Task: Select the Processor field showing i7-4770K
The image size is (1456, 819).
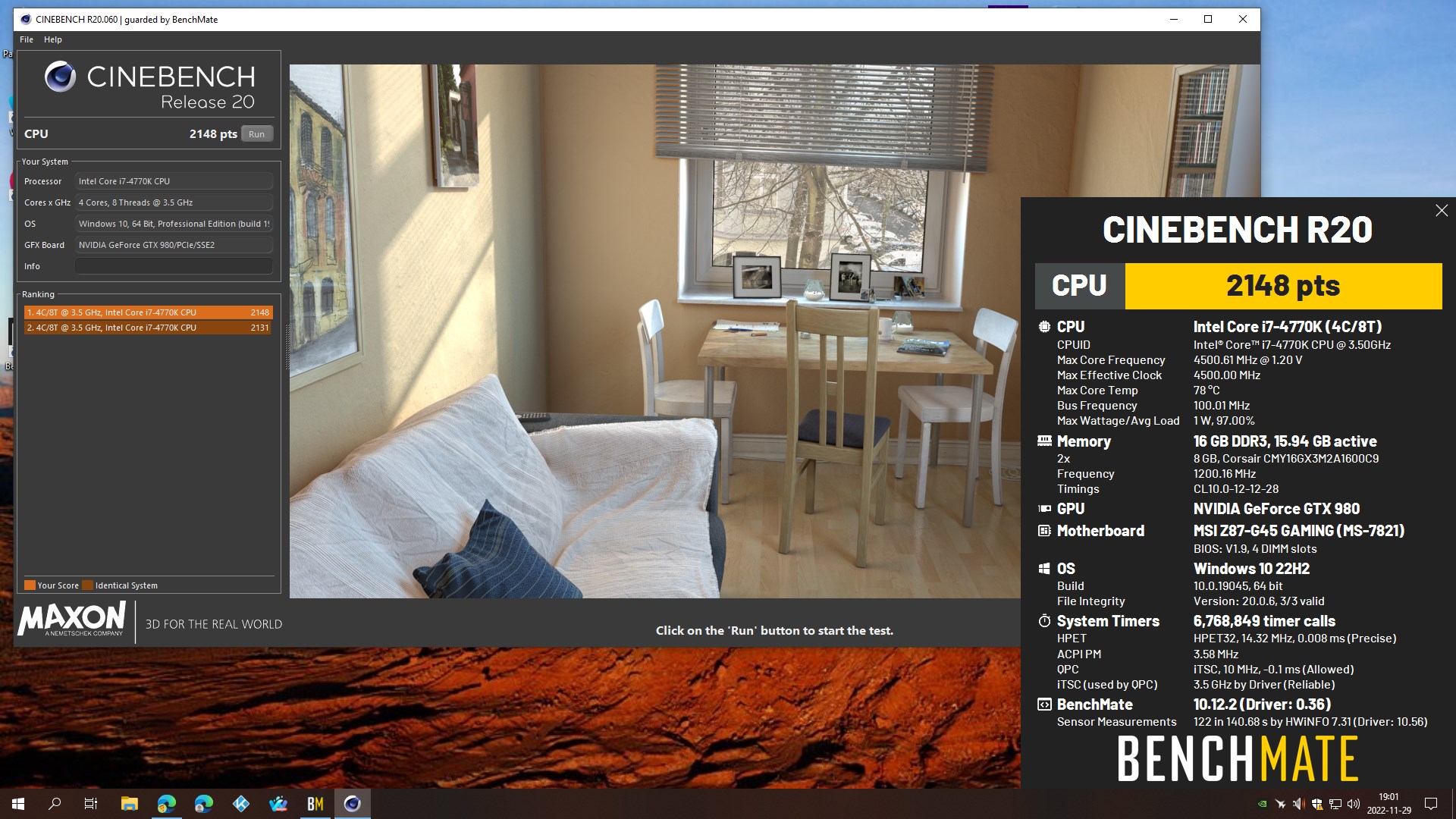Action: [174, 181]
